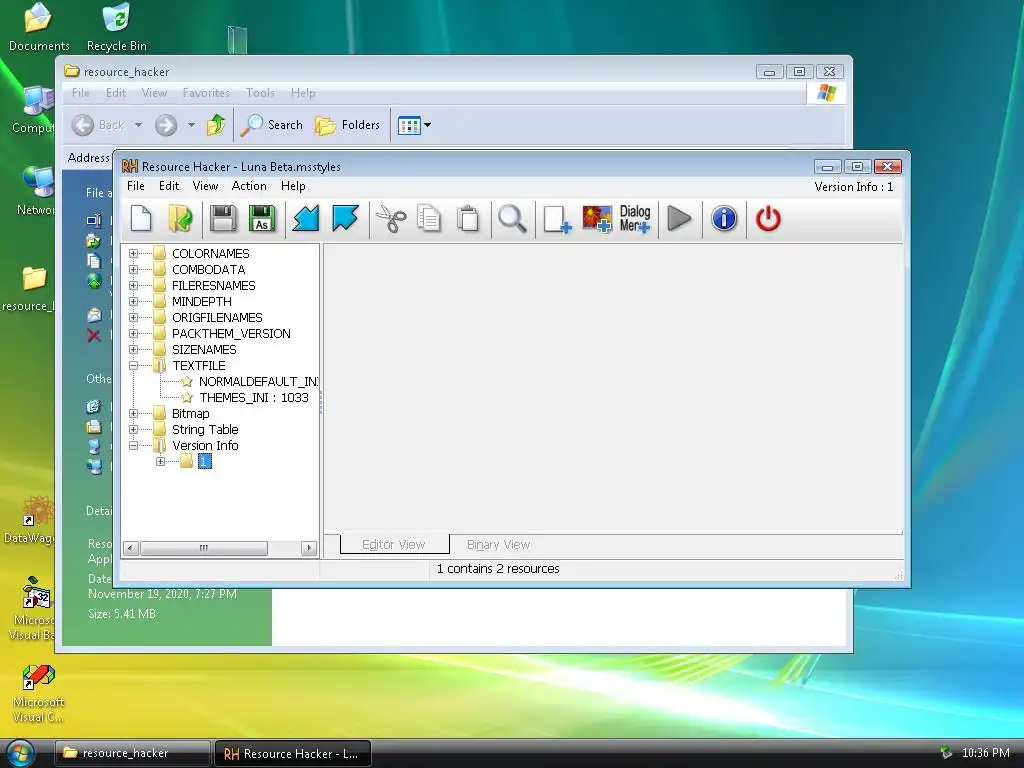This screenshot has width=1024, height=768.
Task: Collapse the TEXTFILE tree node
Action: (133, 365)
